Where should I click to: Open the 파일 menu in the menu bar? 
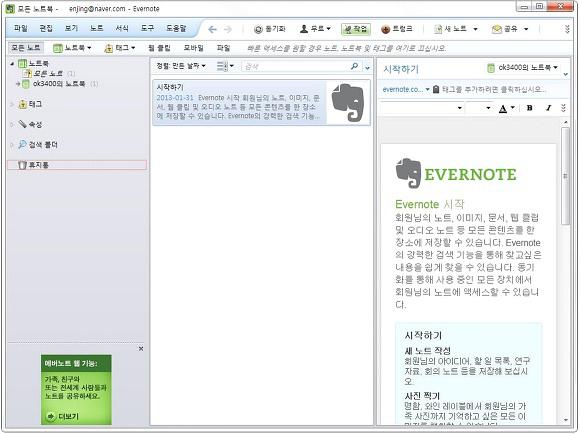pyautogui.click(x=20, y=28)
